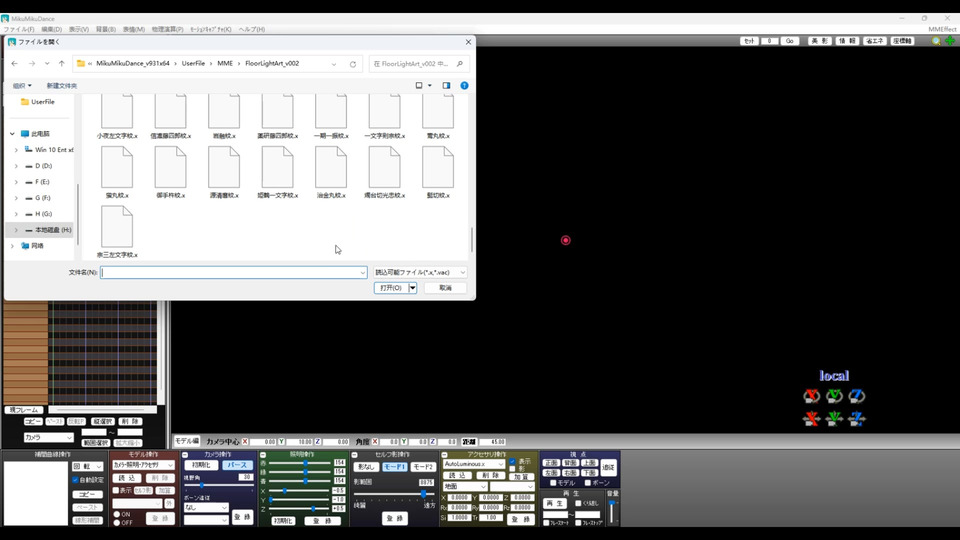Select the ON radio button
The image size is (960, 540).
click(x=117, y=515)
